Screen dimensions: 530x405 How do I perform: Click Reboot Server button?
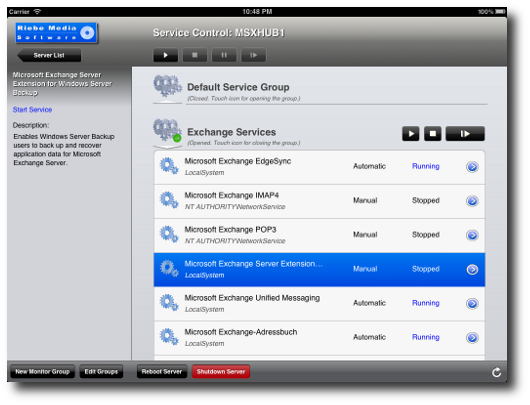point(162,372)
